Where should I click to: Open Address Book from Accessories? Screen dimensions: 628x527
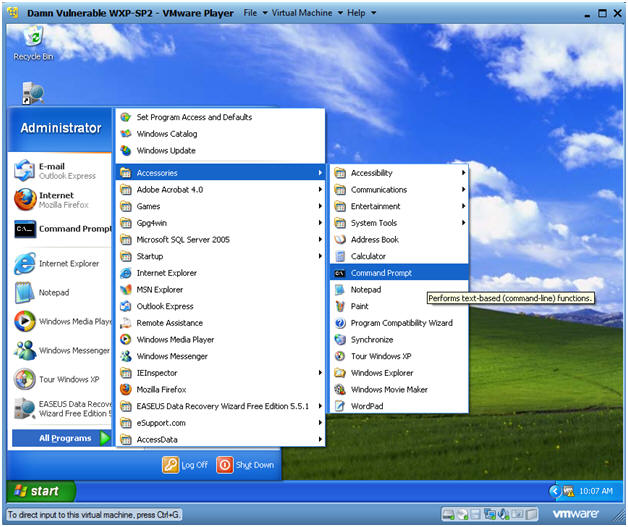tap(399, 239)
